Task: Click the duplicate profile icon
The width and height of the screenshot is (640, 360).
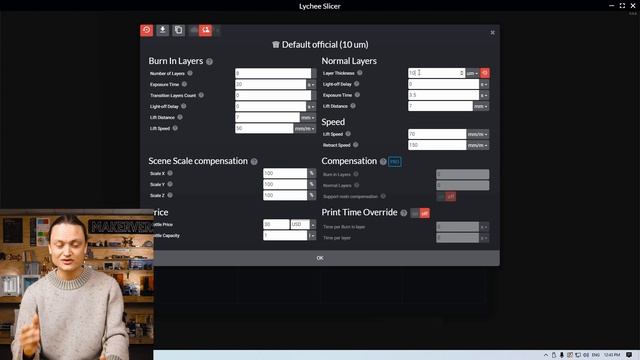Action: click(178, 30)
